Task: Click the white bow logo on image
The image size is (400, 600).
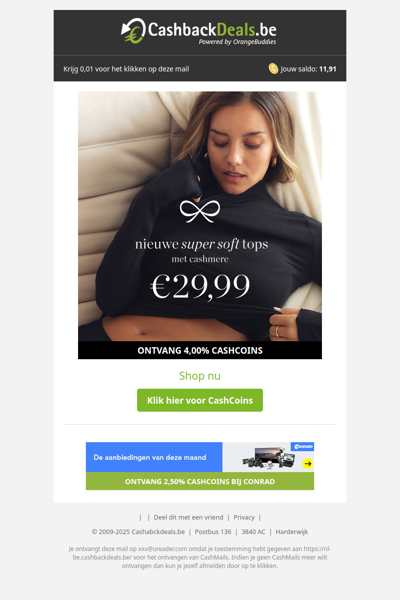Action: (200, 211)
